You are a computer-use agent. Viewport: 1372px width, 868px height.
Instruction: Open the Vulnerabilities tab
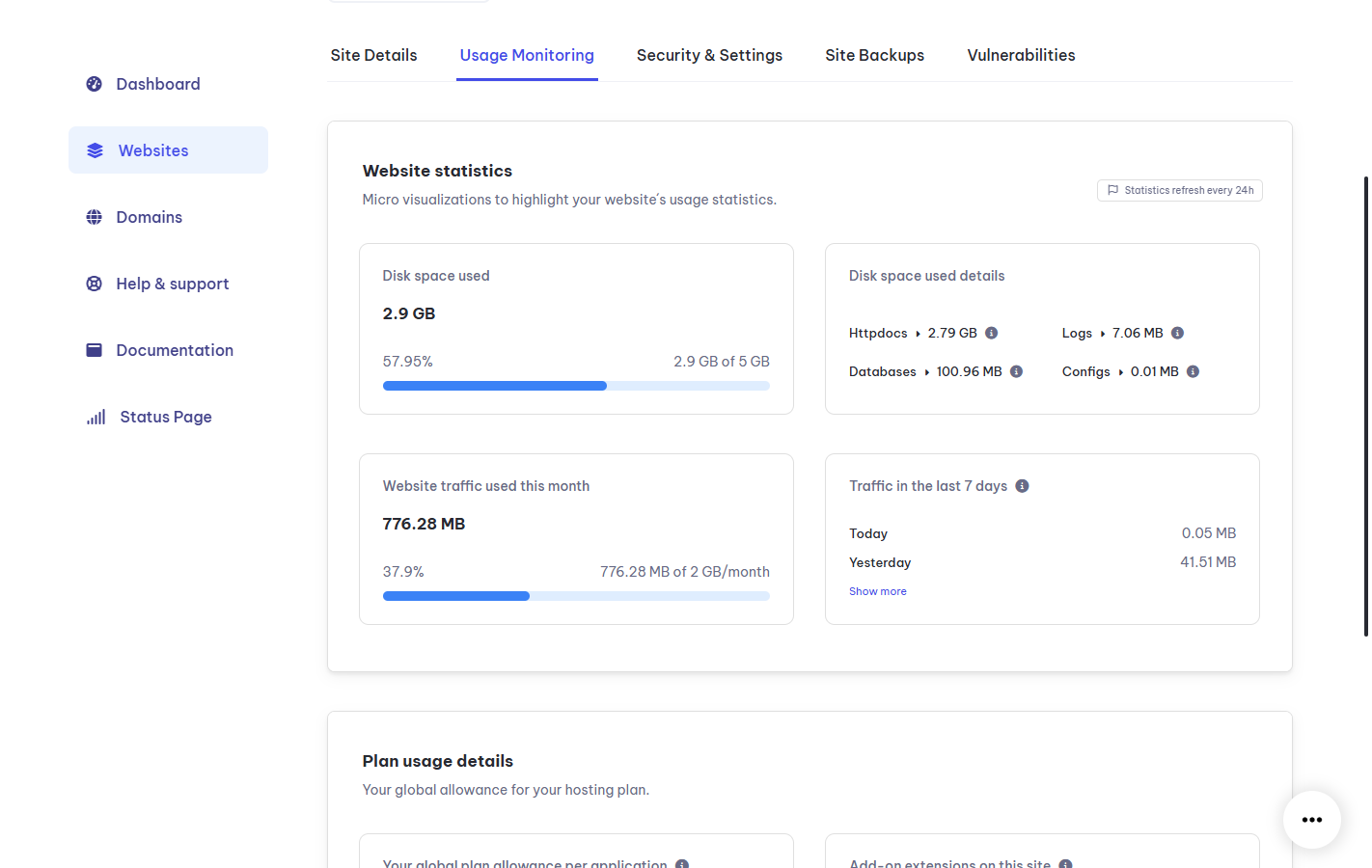[1021, 55]
